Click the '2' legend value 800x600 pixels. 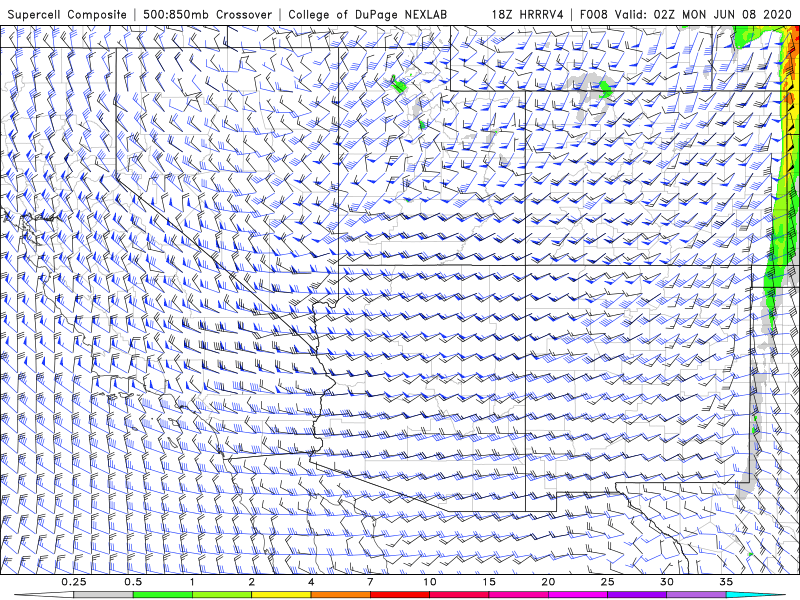252,582
